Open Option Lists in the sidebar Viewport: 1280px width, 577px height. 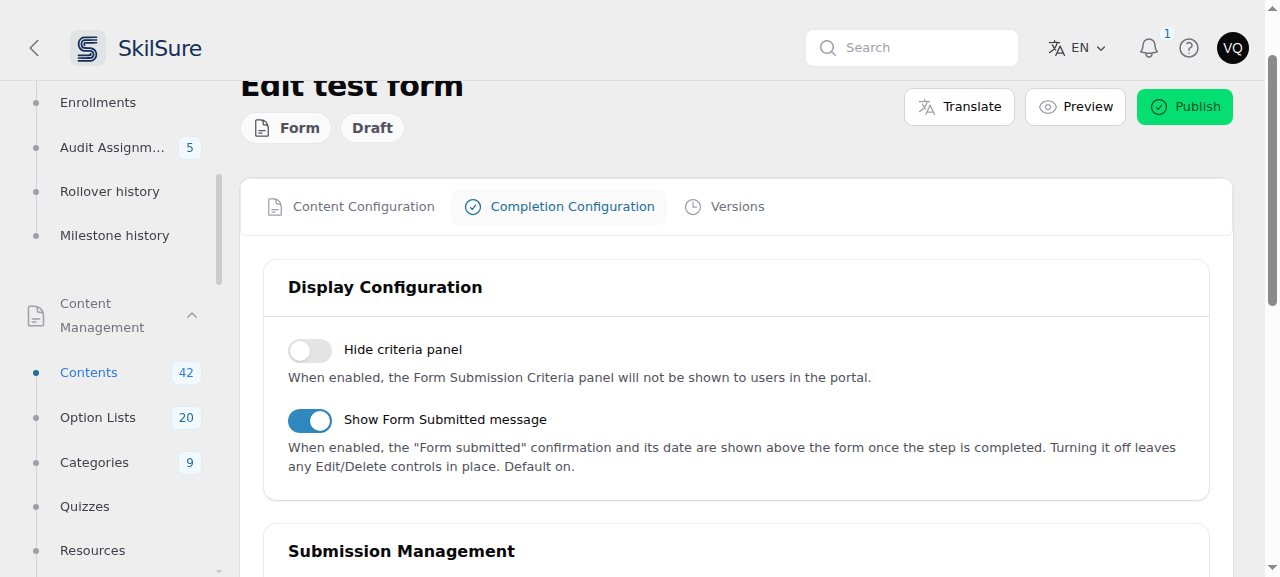(98, 418)
